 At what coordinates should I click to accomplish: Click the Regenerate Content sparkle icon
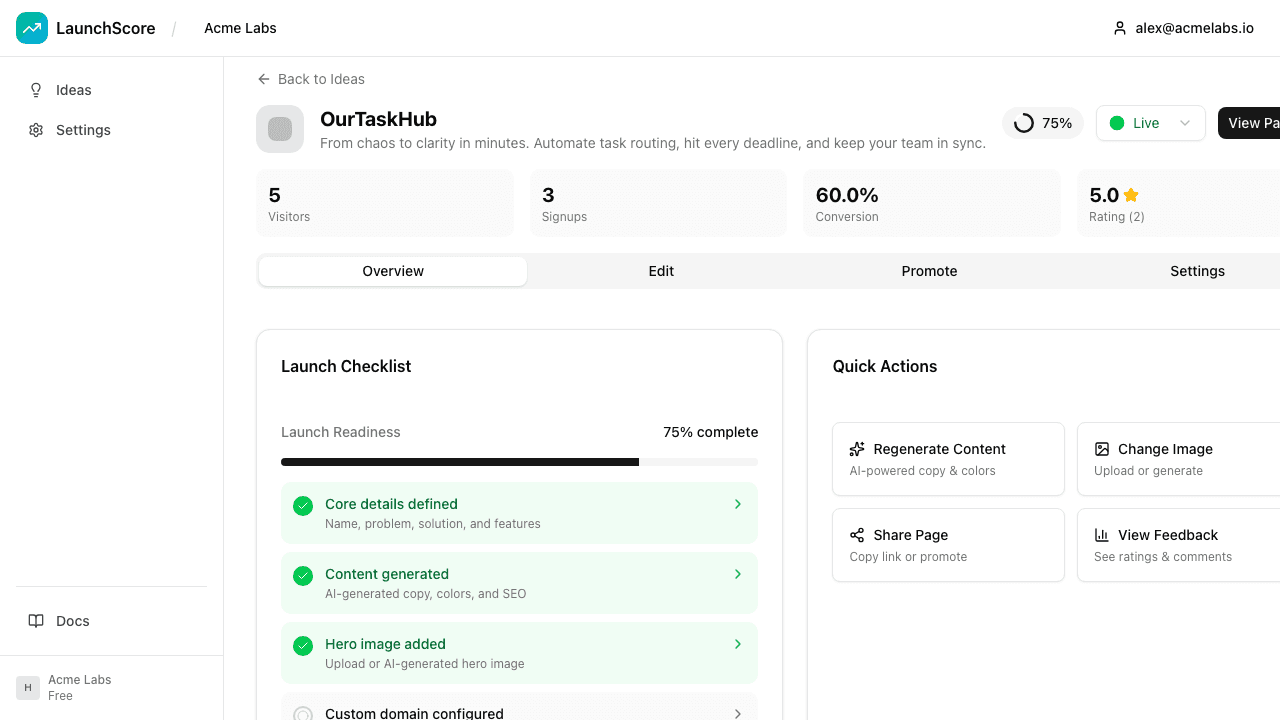click(857, 449)
